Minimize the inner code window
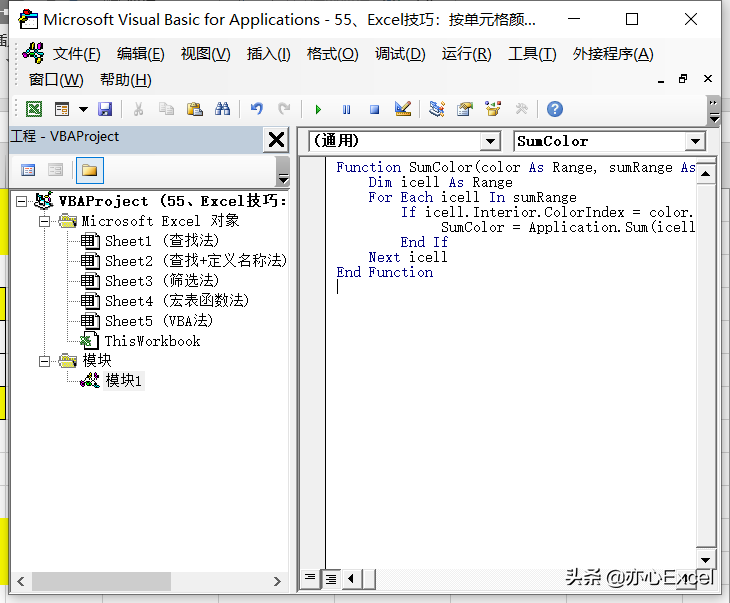 661,80
